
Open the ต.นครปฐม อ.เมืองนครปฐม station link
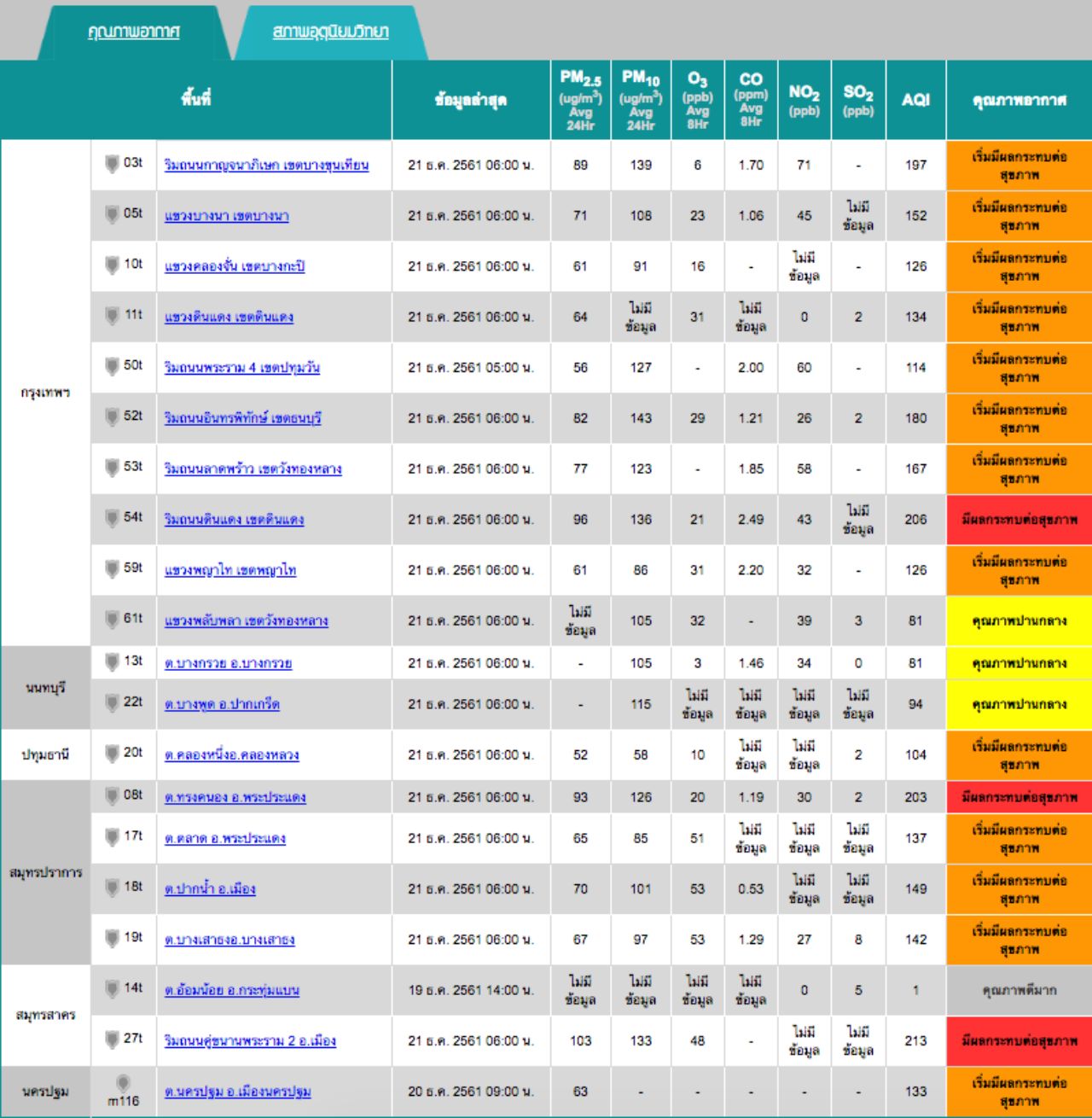tap(237, 1092)
